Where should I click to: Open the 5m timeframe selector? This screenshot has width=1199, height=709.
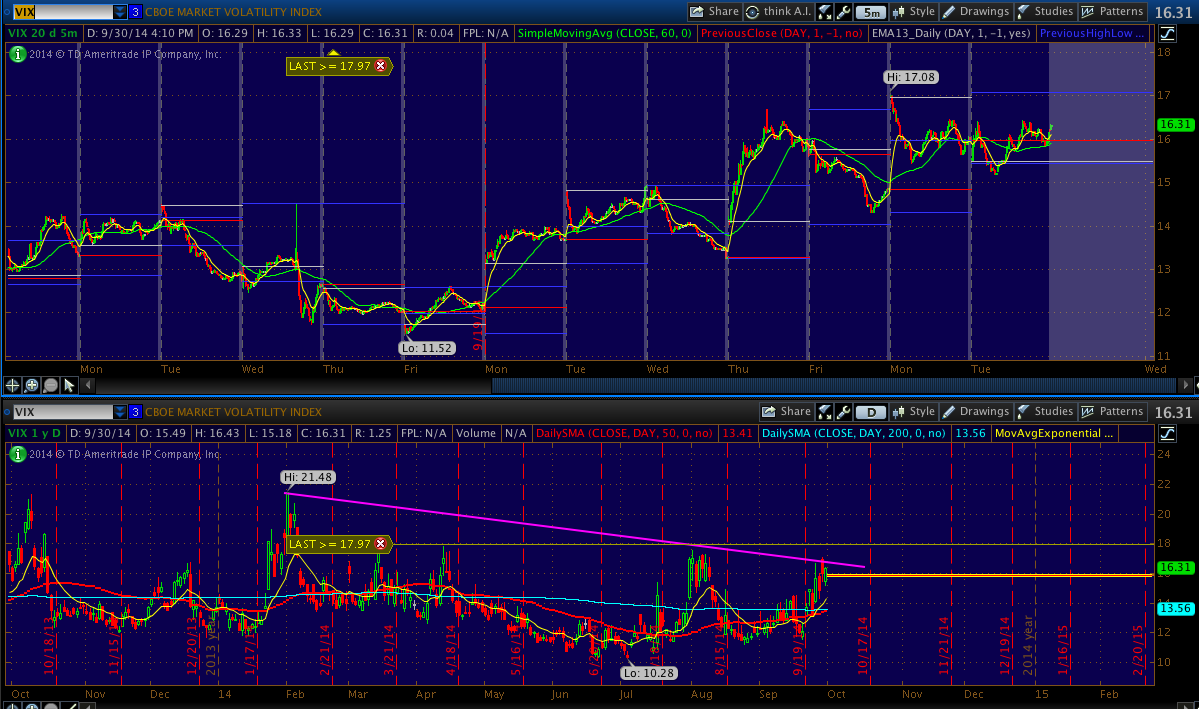869,12
